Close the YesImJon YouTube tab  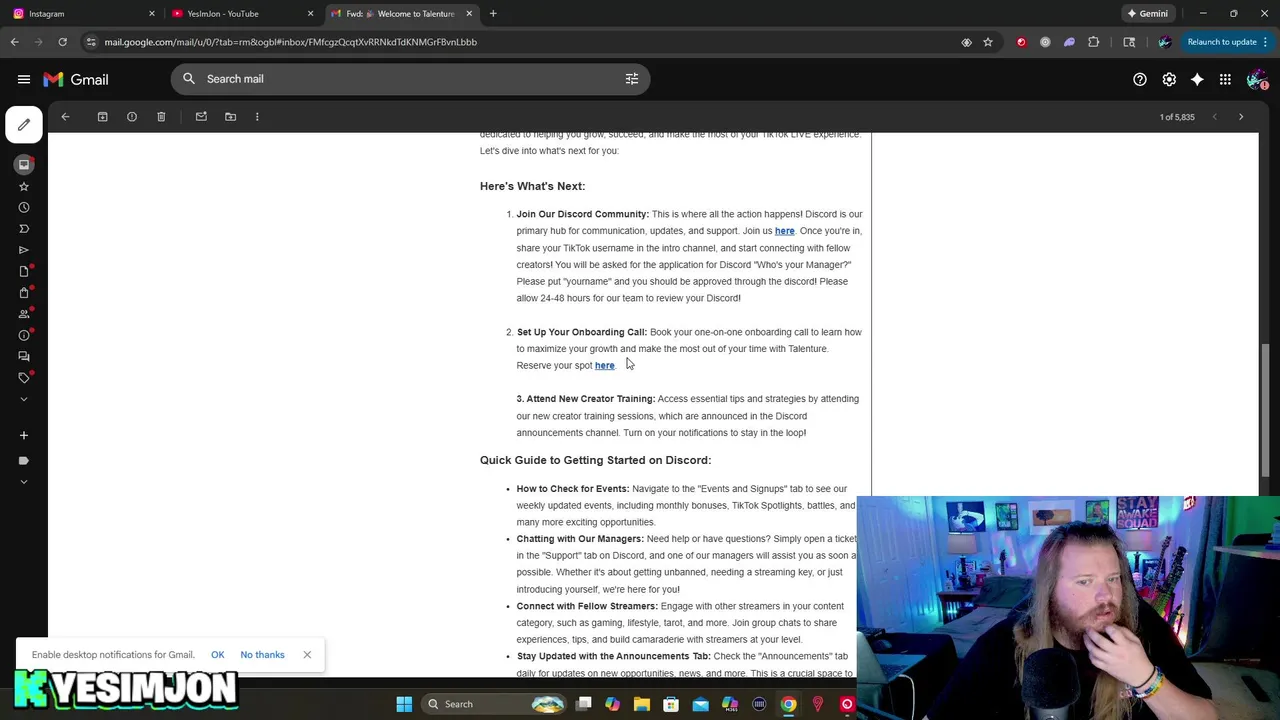tap(310, 14)
